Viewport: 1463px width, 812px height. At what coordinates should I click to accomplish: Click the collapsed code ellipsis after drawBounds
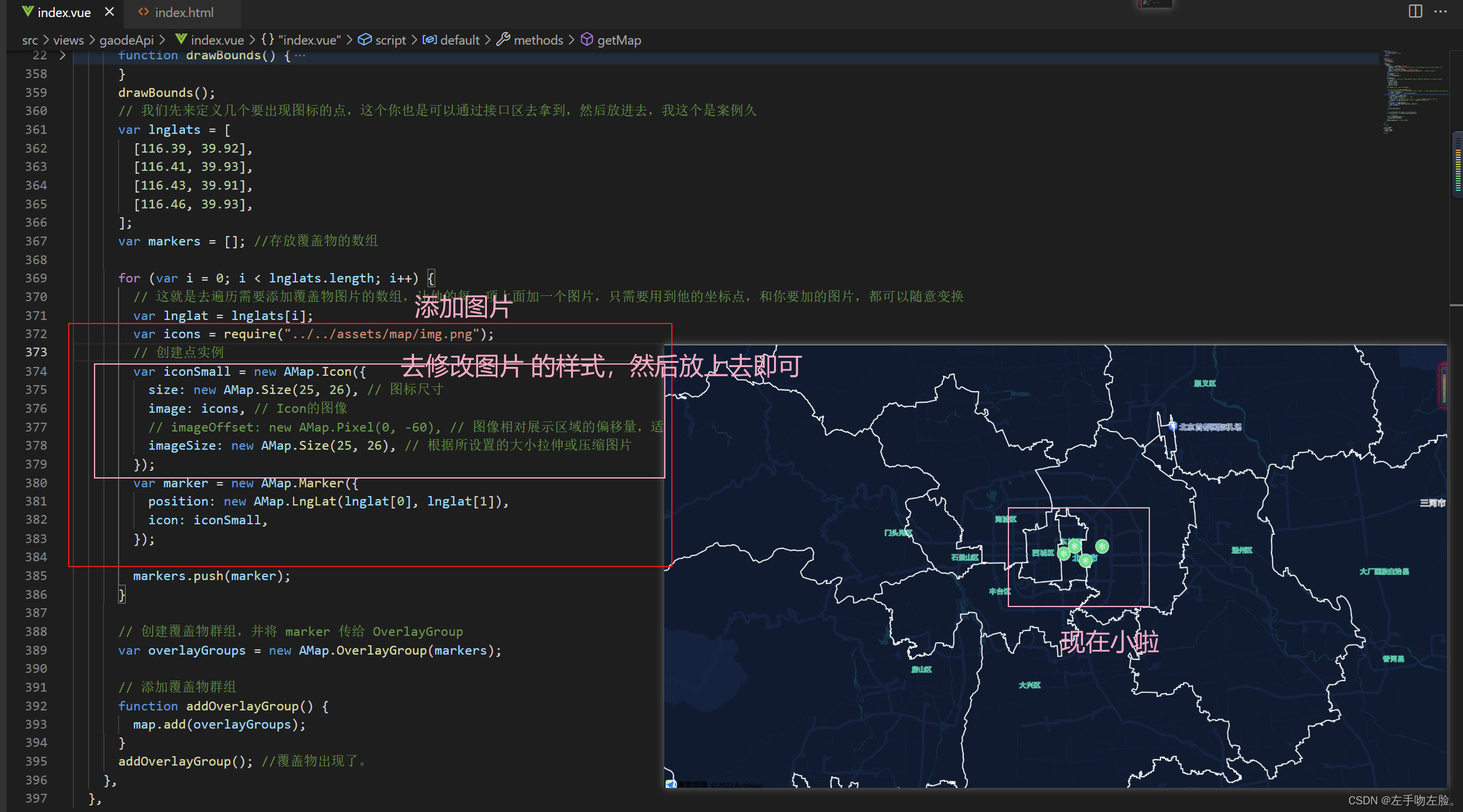pyautogui.click(x=300, y=55)
